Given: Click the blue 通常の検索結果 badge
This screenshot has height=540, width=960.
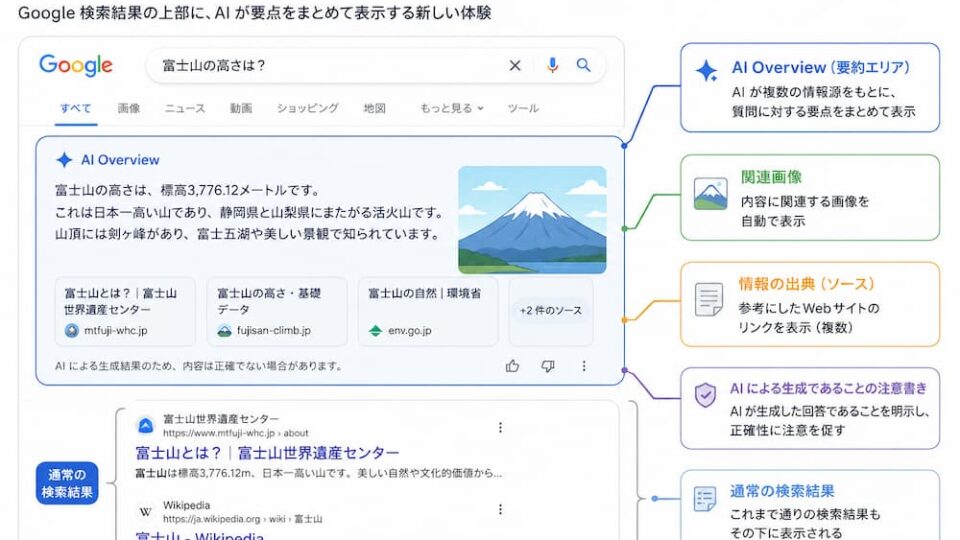Looking at the screenshot, I should 67,483.
